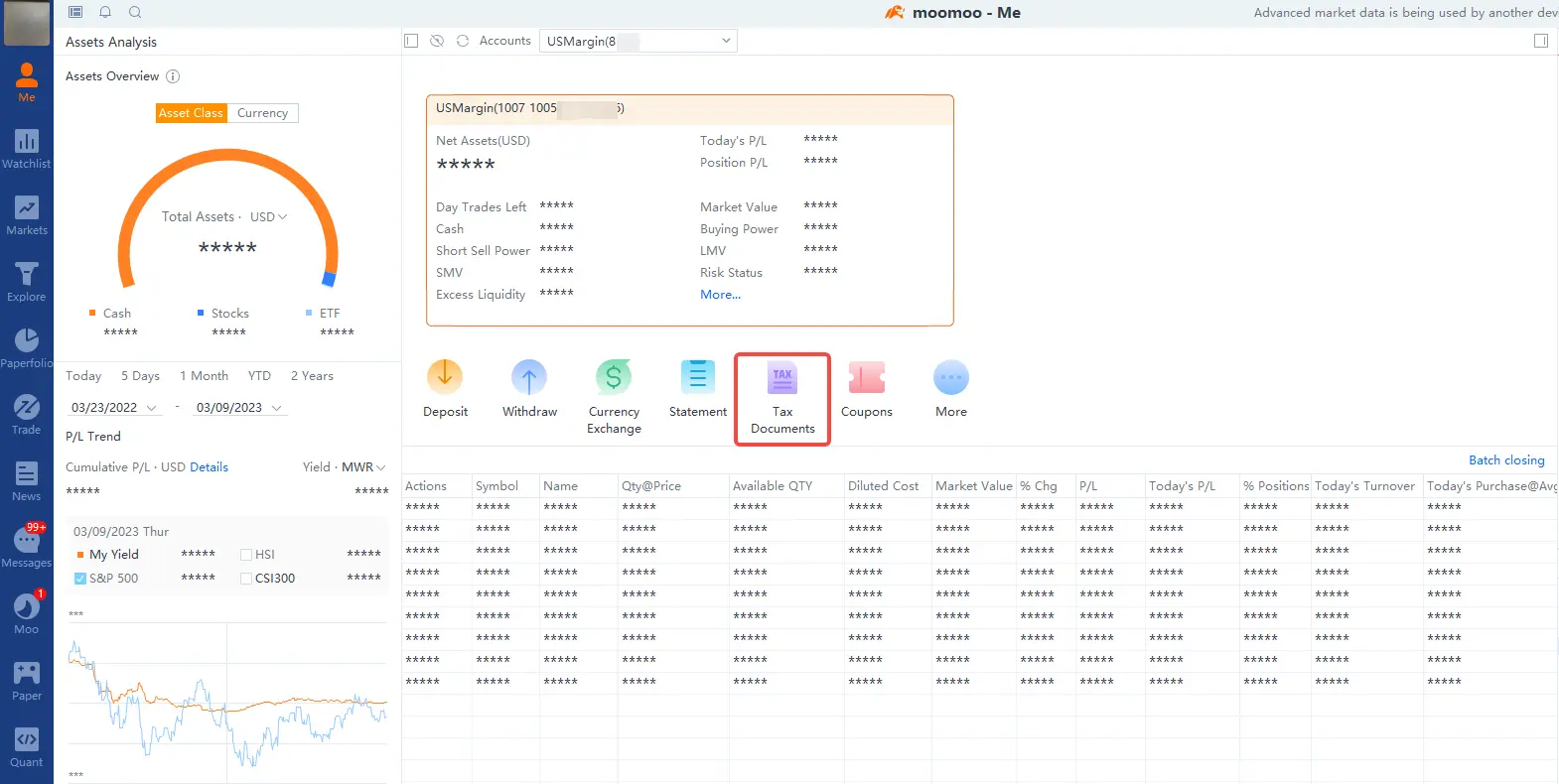1559x784 pixels.
Task: Select the 5 Days period tab
Action: (x=140, y=376)
